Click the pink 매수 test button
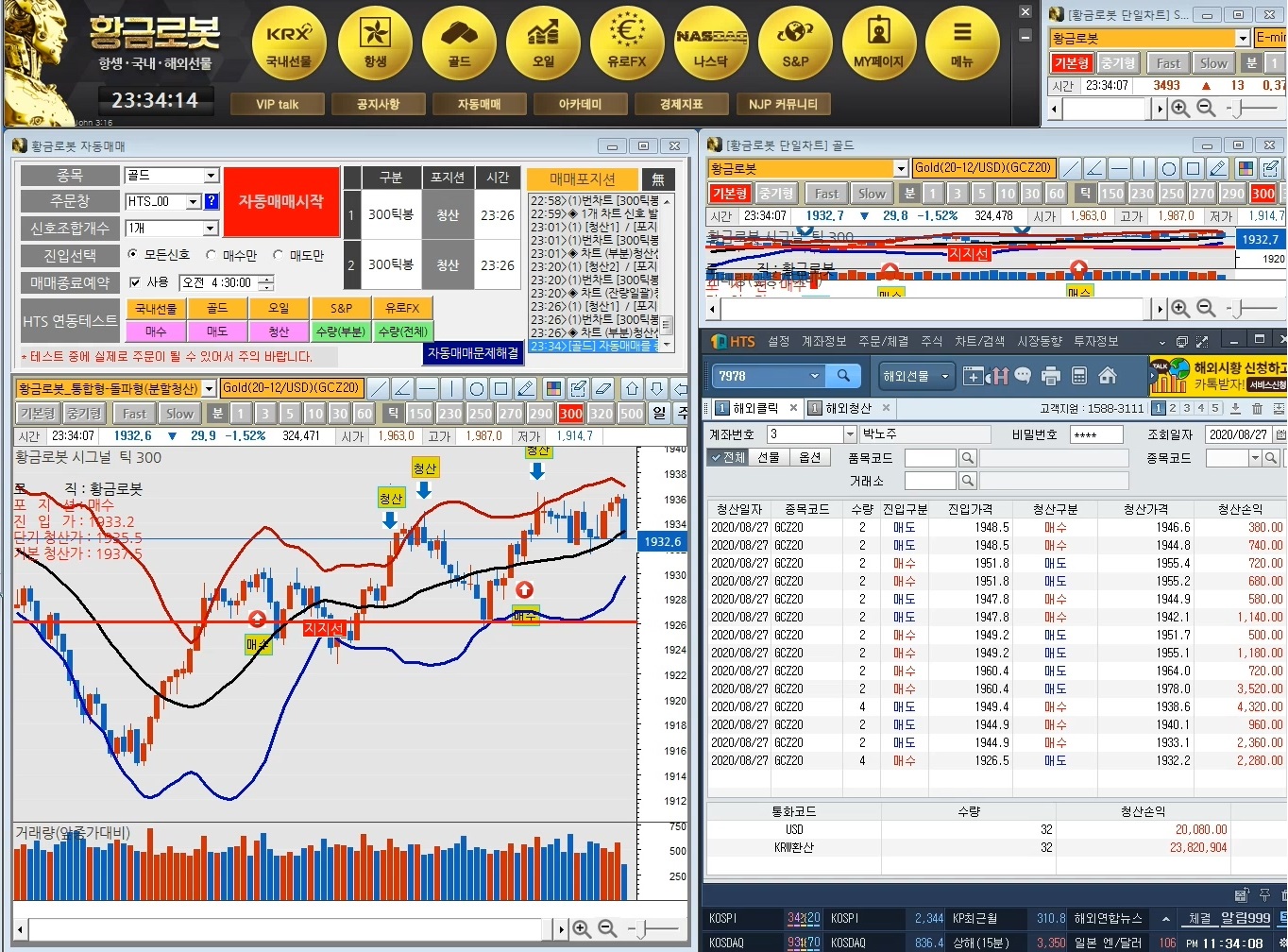1288x952 pixels. click(x=156, y=331)
